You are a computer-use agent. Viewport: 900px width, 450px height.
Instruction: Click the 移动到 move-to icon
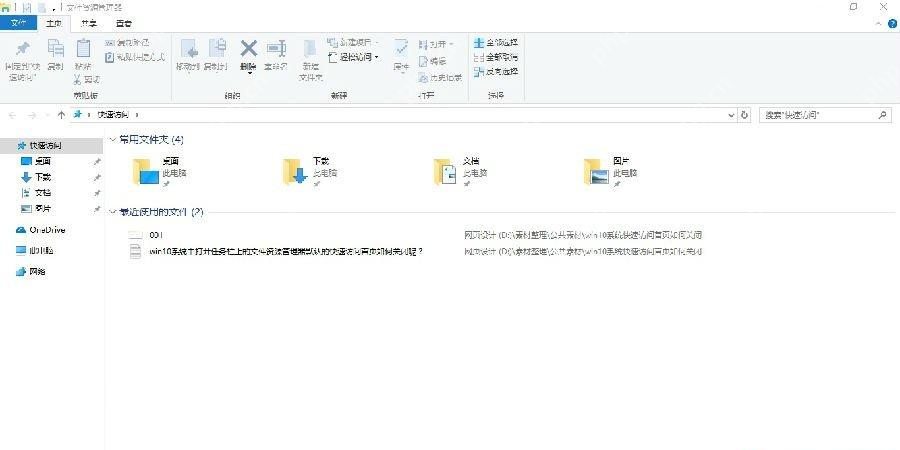(188, 48)
